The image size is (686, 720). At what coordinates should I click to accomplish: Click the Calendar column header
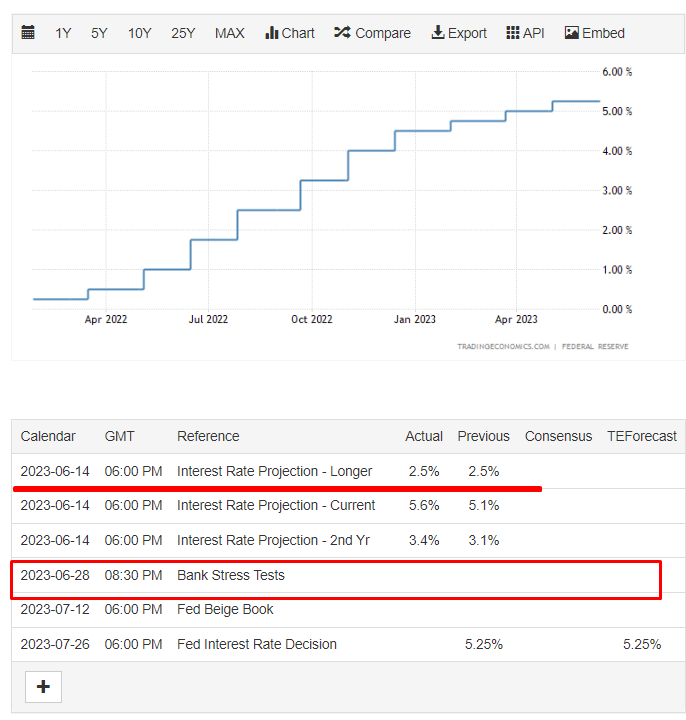tap(48, 436)
